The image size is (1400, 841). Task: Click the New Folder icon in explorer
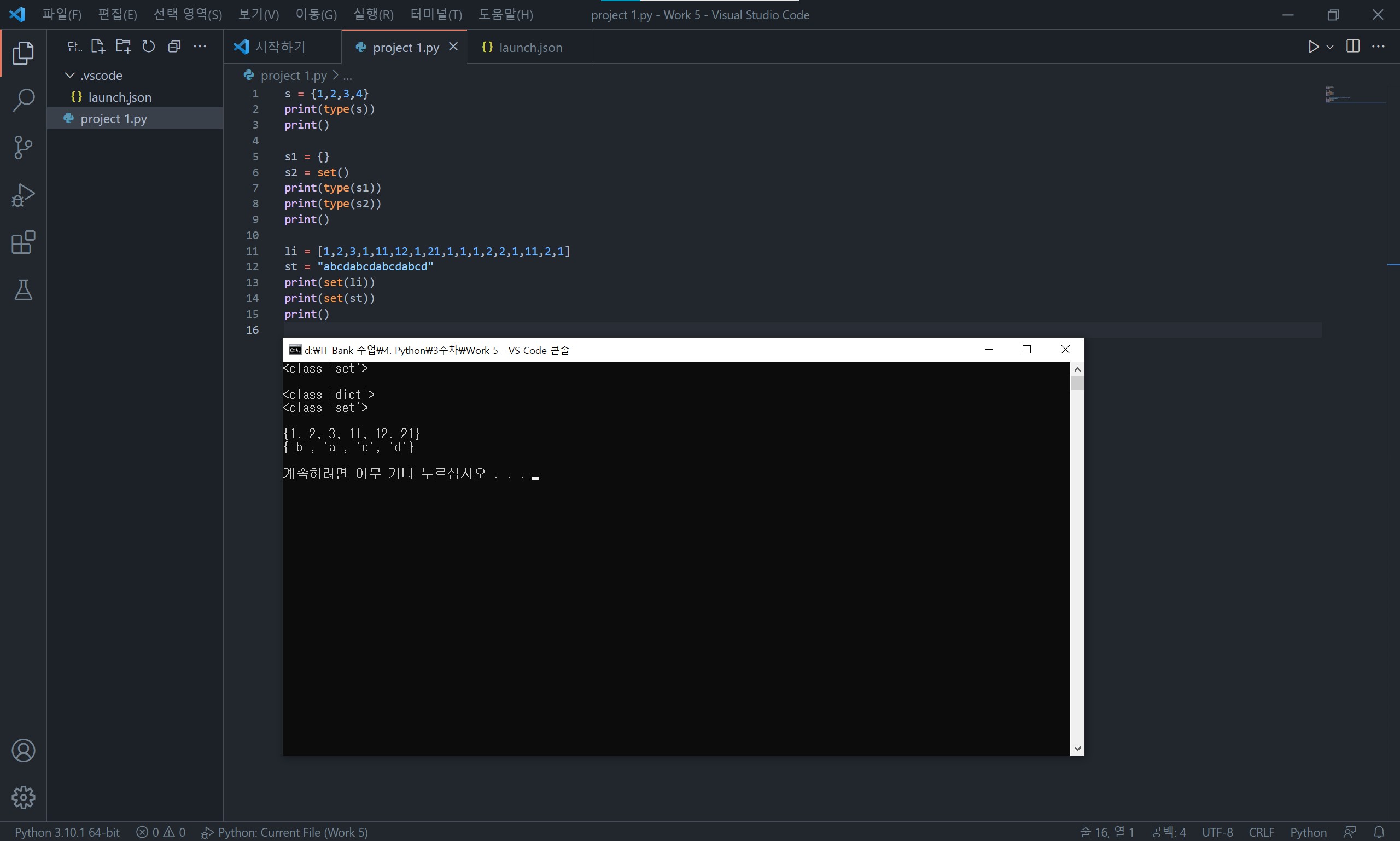[123, 47]
